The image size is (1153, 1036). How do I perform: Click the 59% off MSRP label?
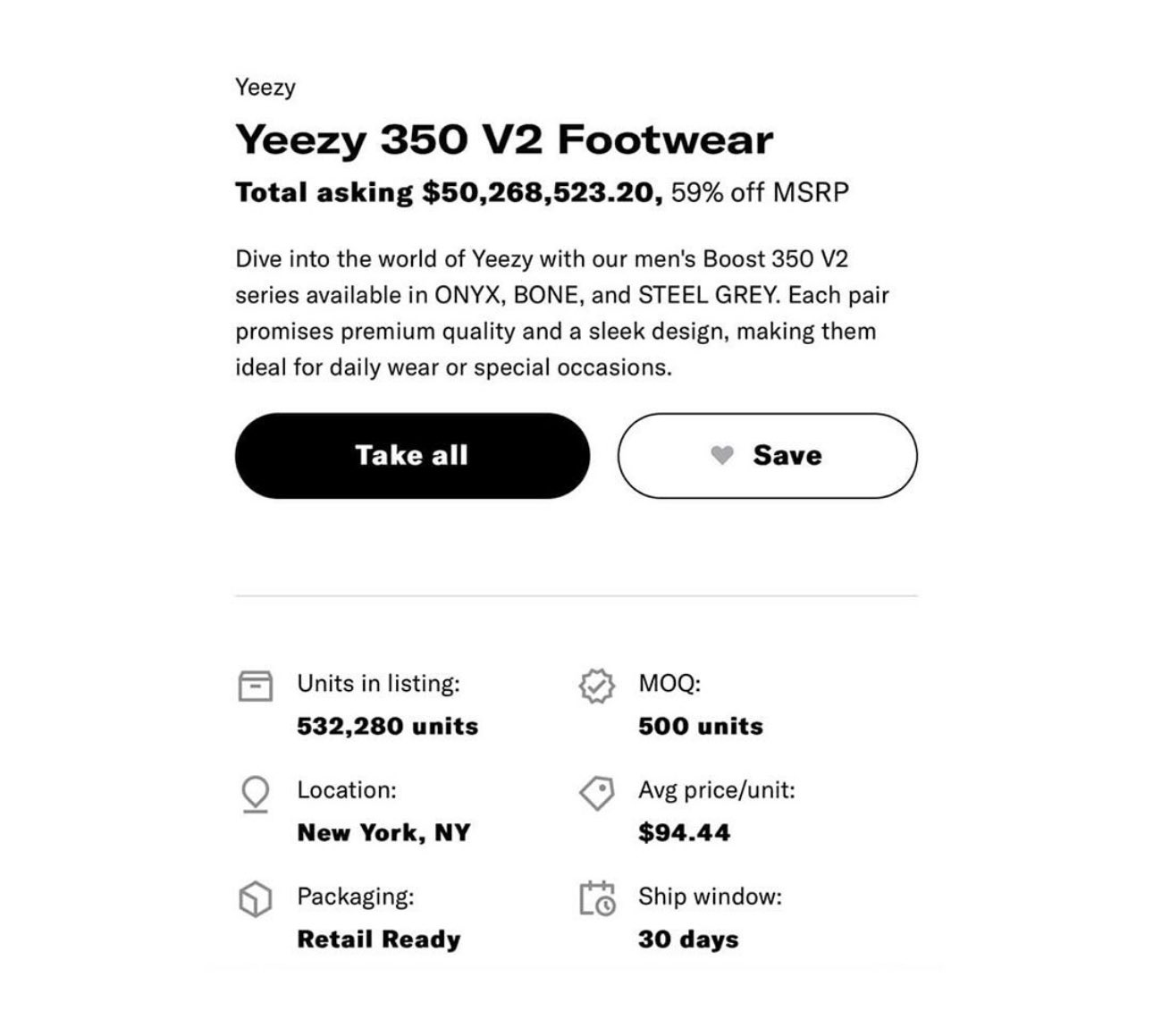pos(760,192)
